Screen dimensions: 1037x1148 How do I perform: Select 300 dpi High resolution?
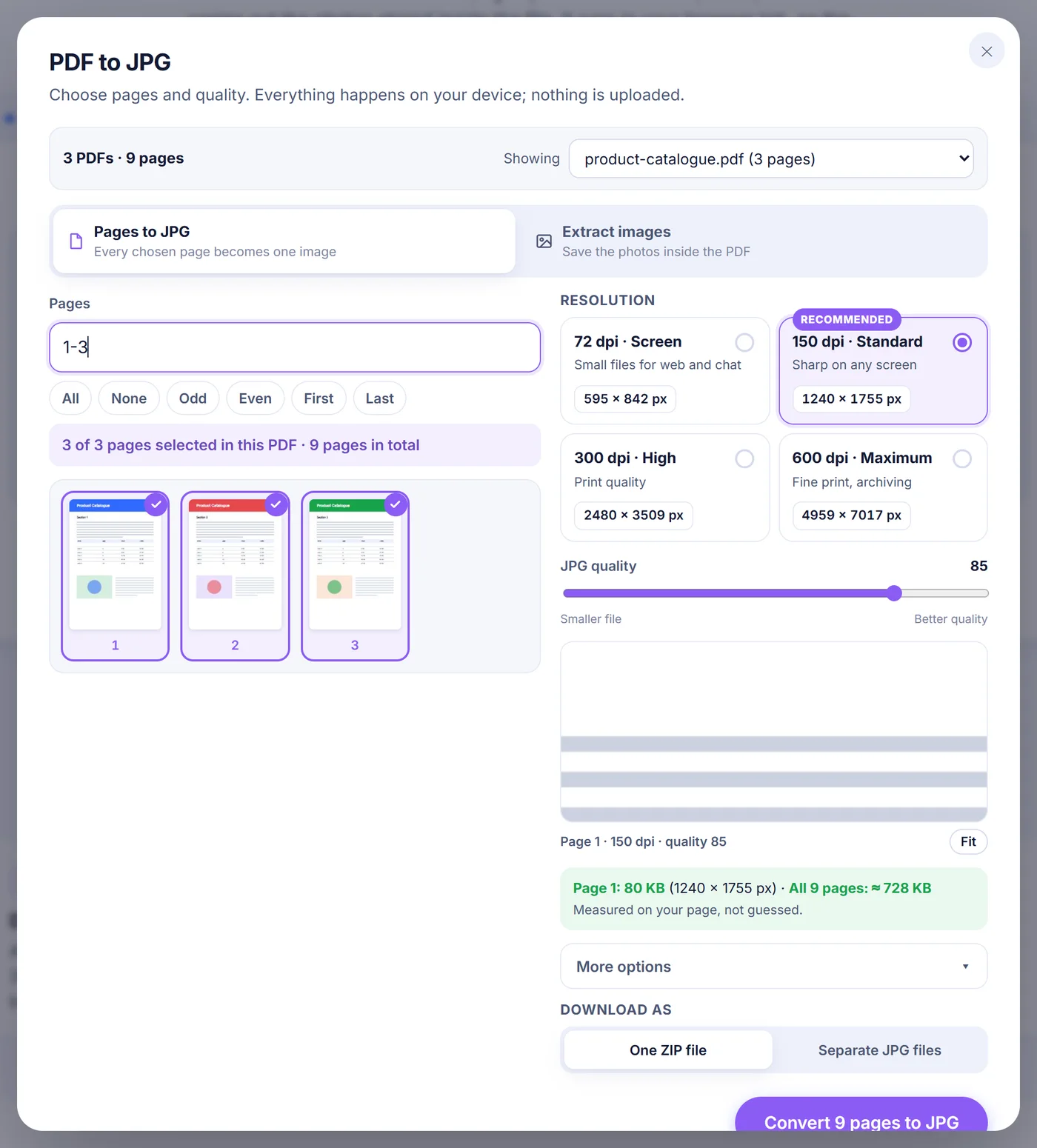click(x=664, y=487)
